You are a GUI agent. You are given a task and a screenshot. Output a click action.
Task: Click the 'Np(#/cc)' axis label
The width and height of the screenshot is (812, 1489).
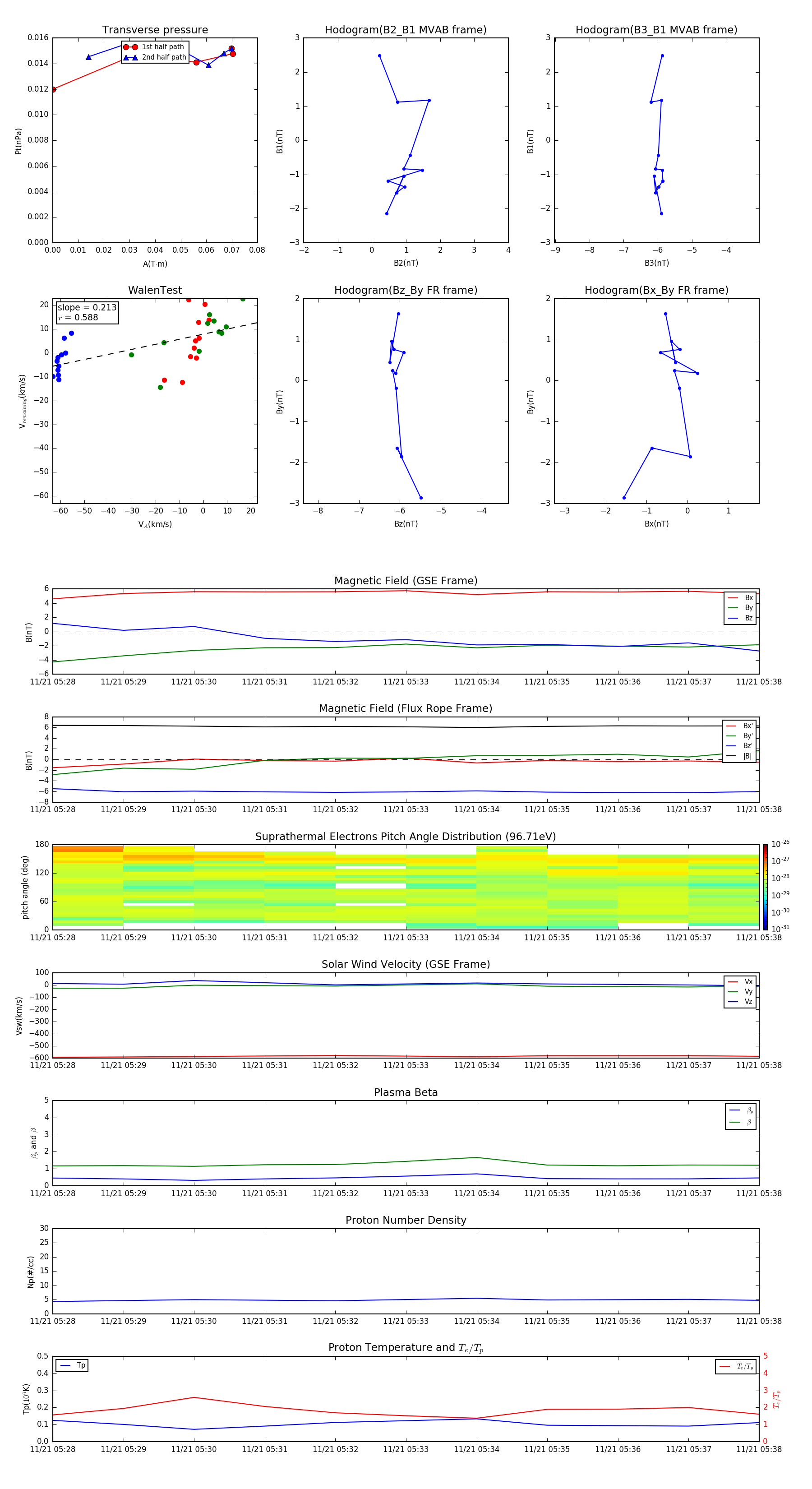[x=31, y=1272]
